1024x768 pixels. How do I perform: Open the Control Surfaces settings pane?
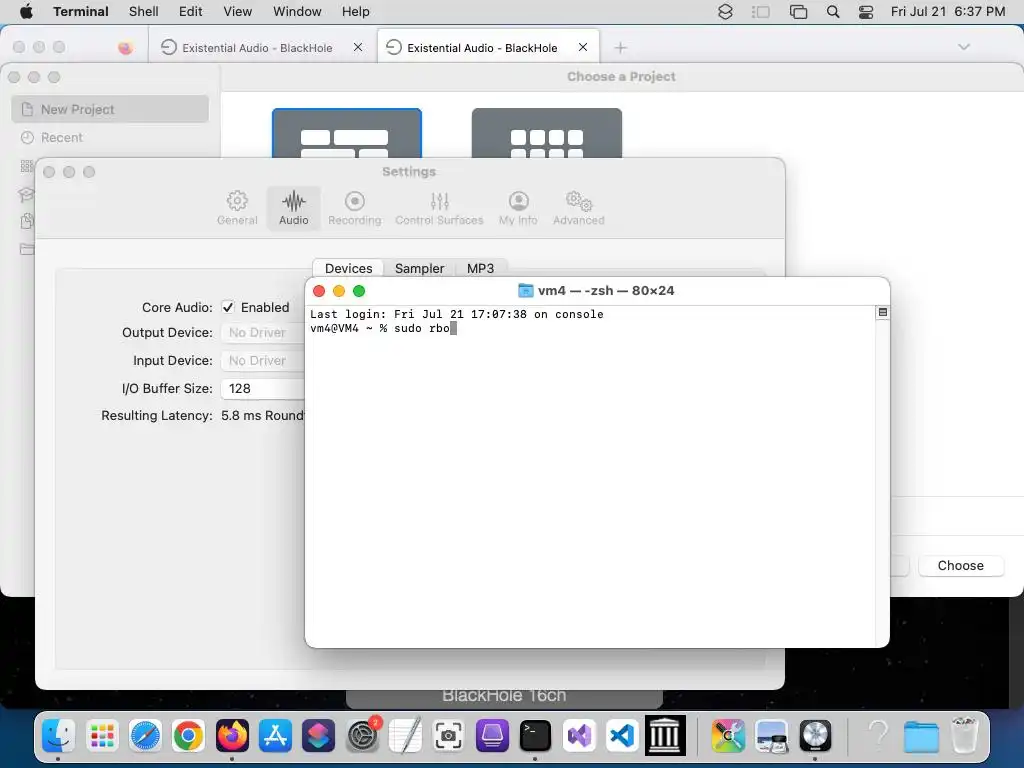439,208
